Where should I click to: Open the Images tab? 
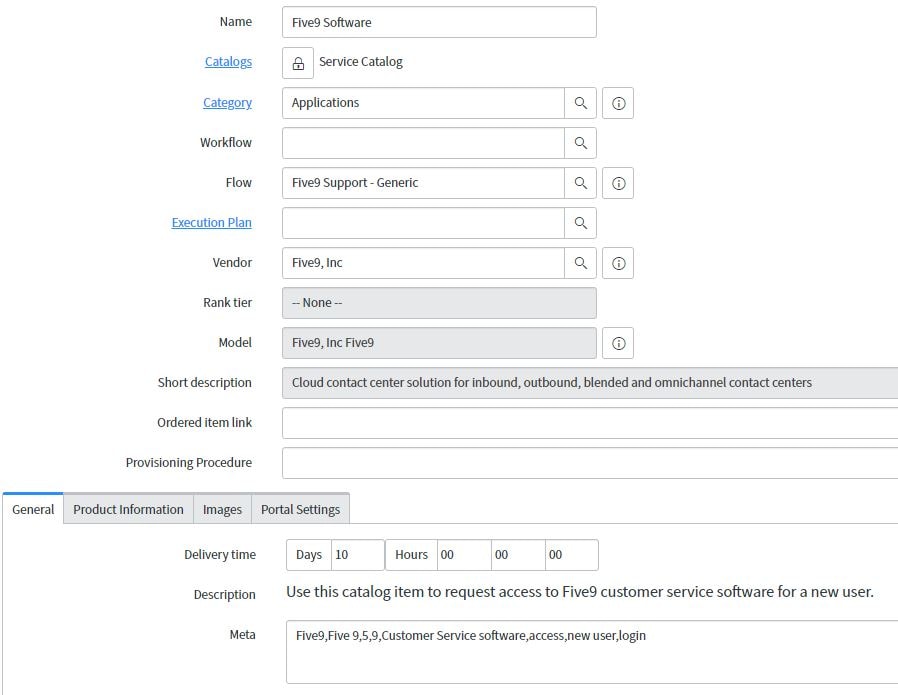tap(222, 509)
